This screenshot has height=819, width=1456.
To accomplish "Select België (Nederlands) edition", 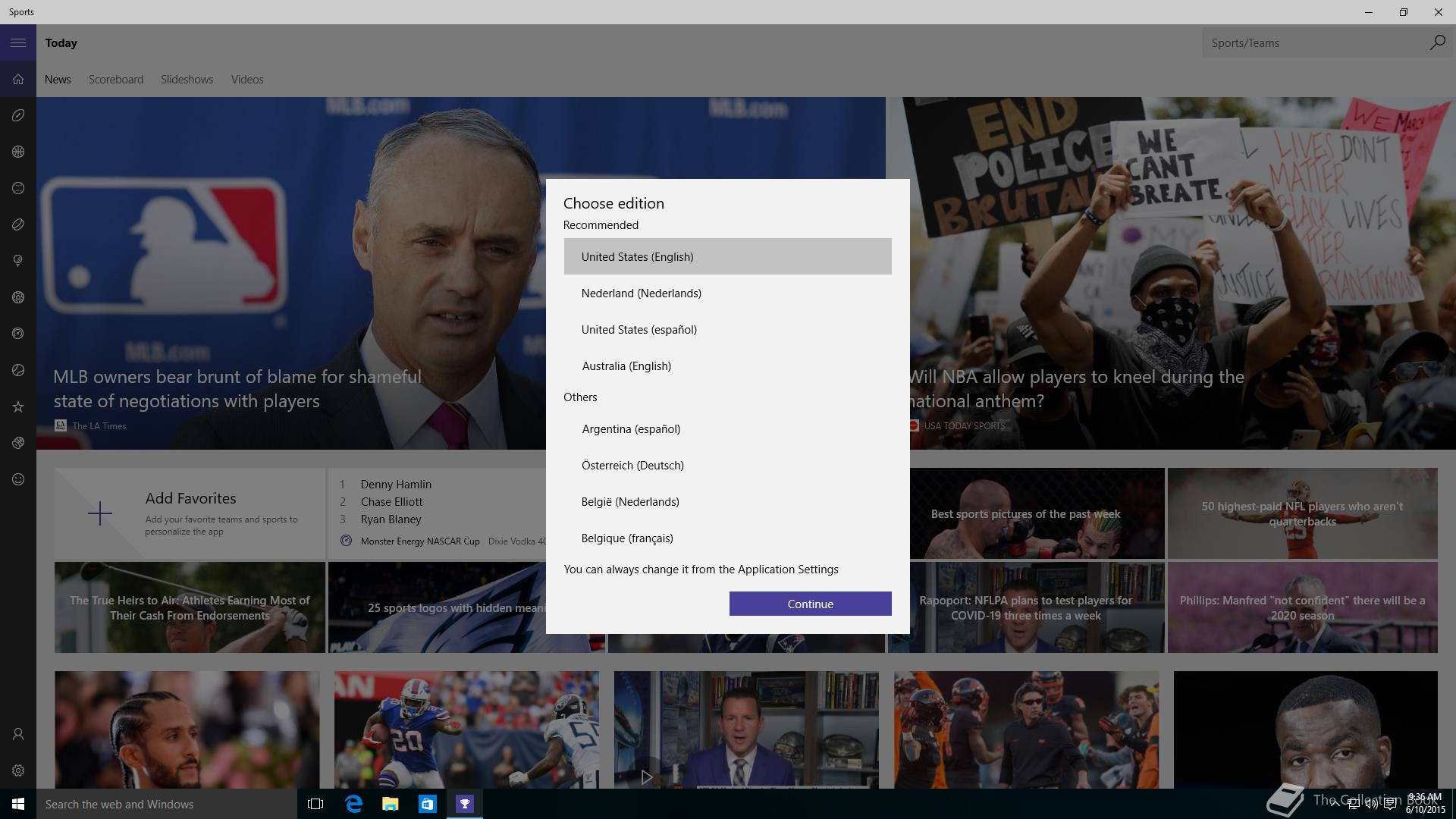I will [727, 501].
